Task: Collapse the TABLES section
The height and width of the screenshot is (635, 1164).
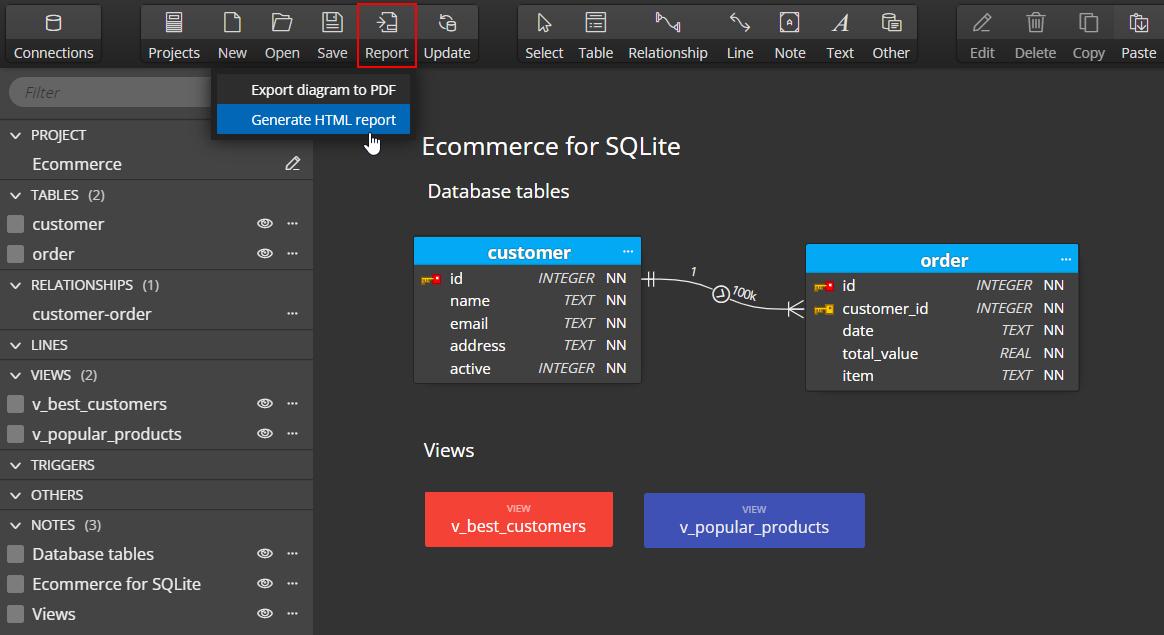Action: coord(15,195)
